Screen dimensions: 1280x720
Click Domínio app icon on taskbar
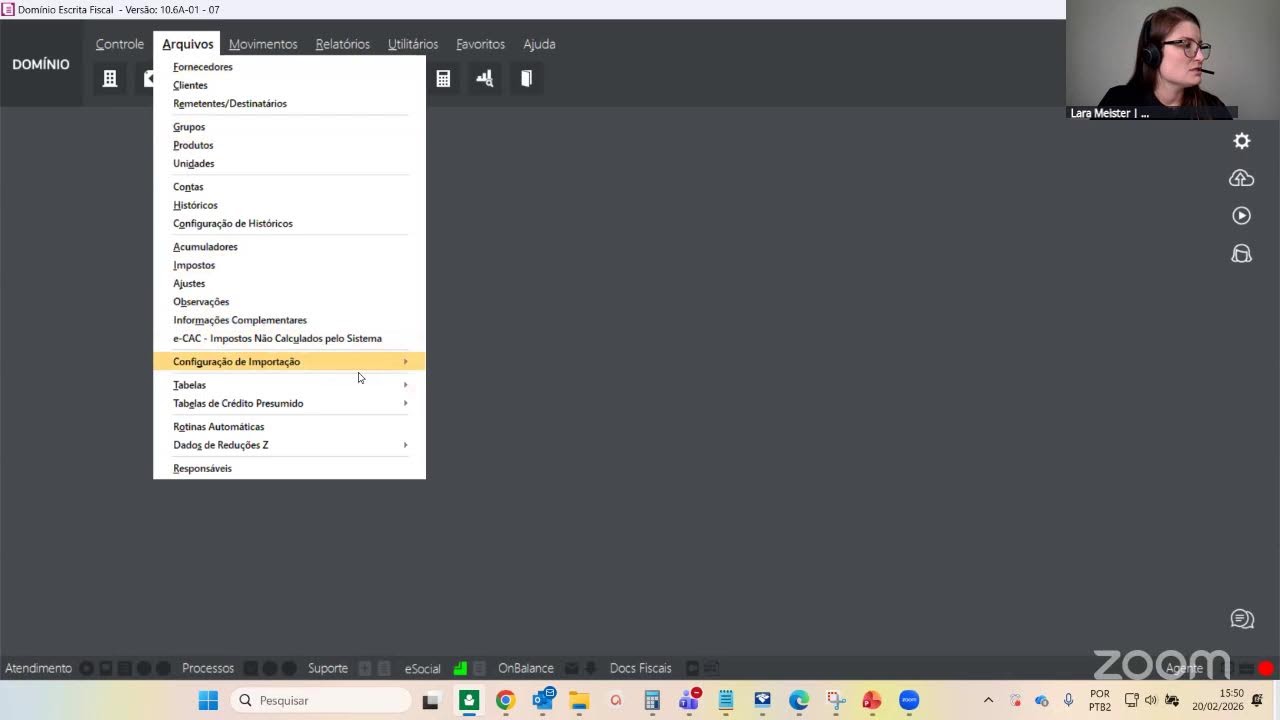tap(468, 700)
